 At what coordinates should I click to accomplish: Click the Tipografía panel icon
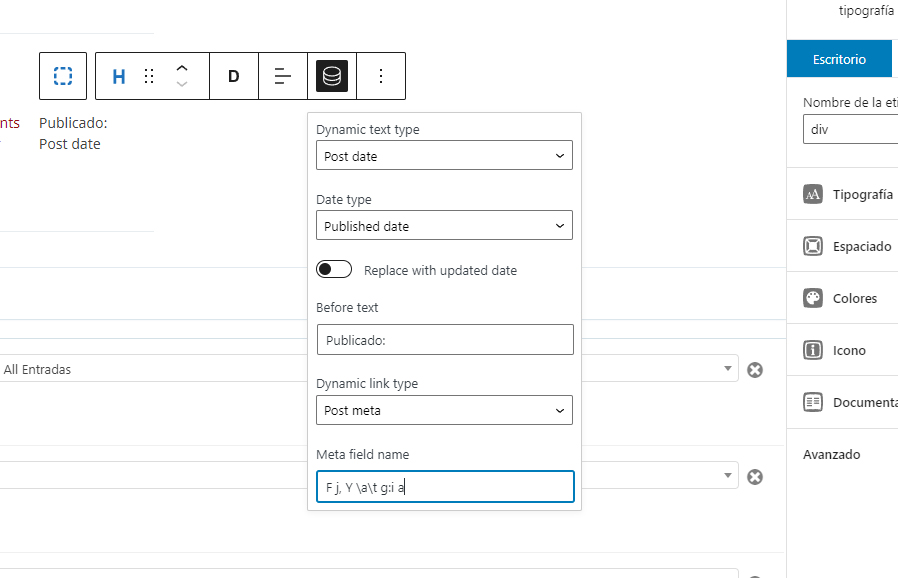(813, 194)
